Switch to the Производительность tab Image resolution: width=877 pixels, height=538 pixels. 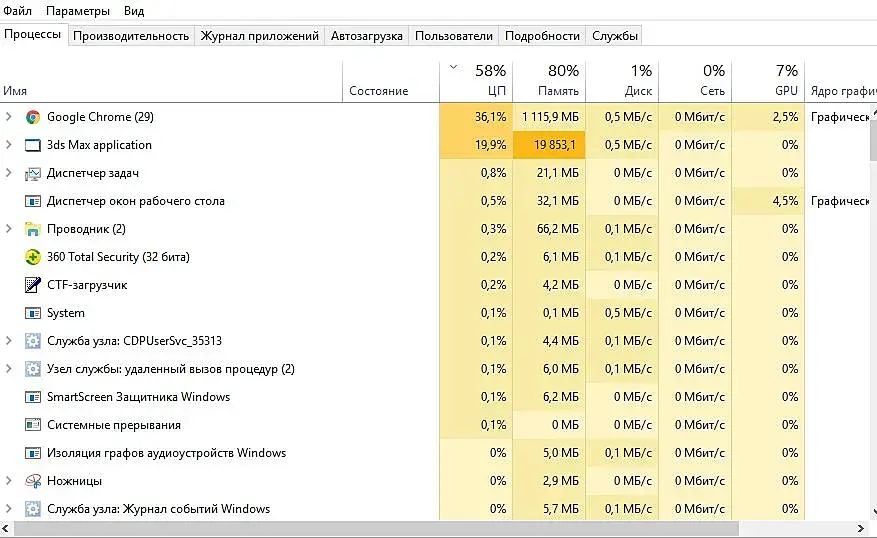(x=131, y=36)
